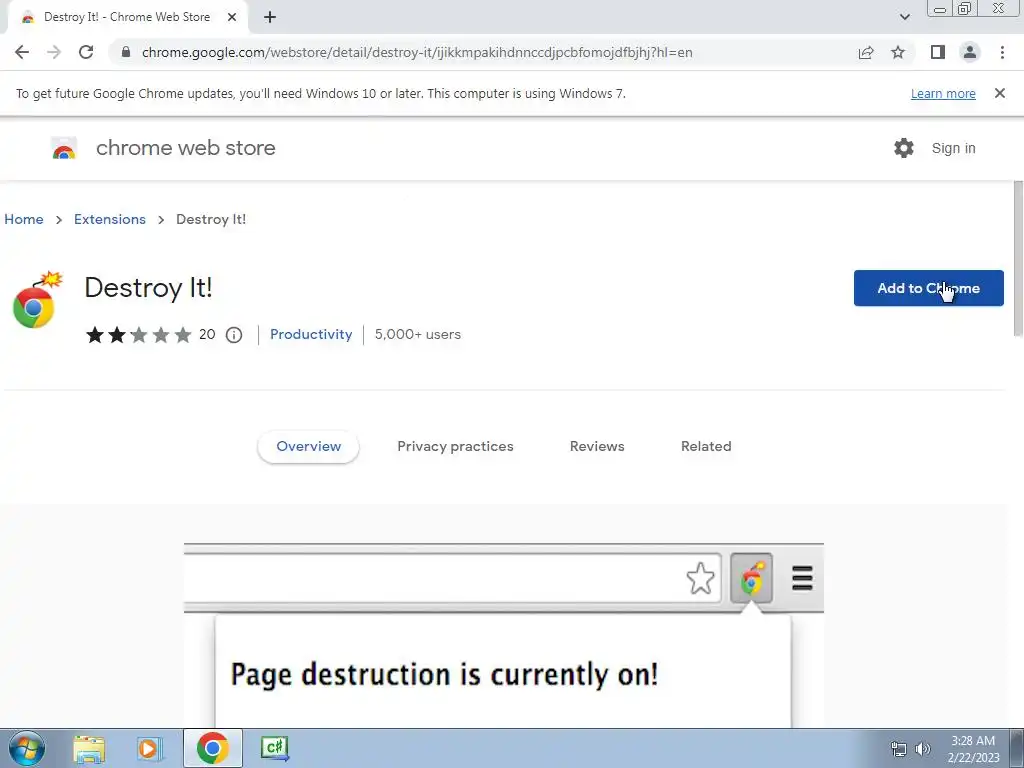Share this page with the share icon

(x=866, y=52)
